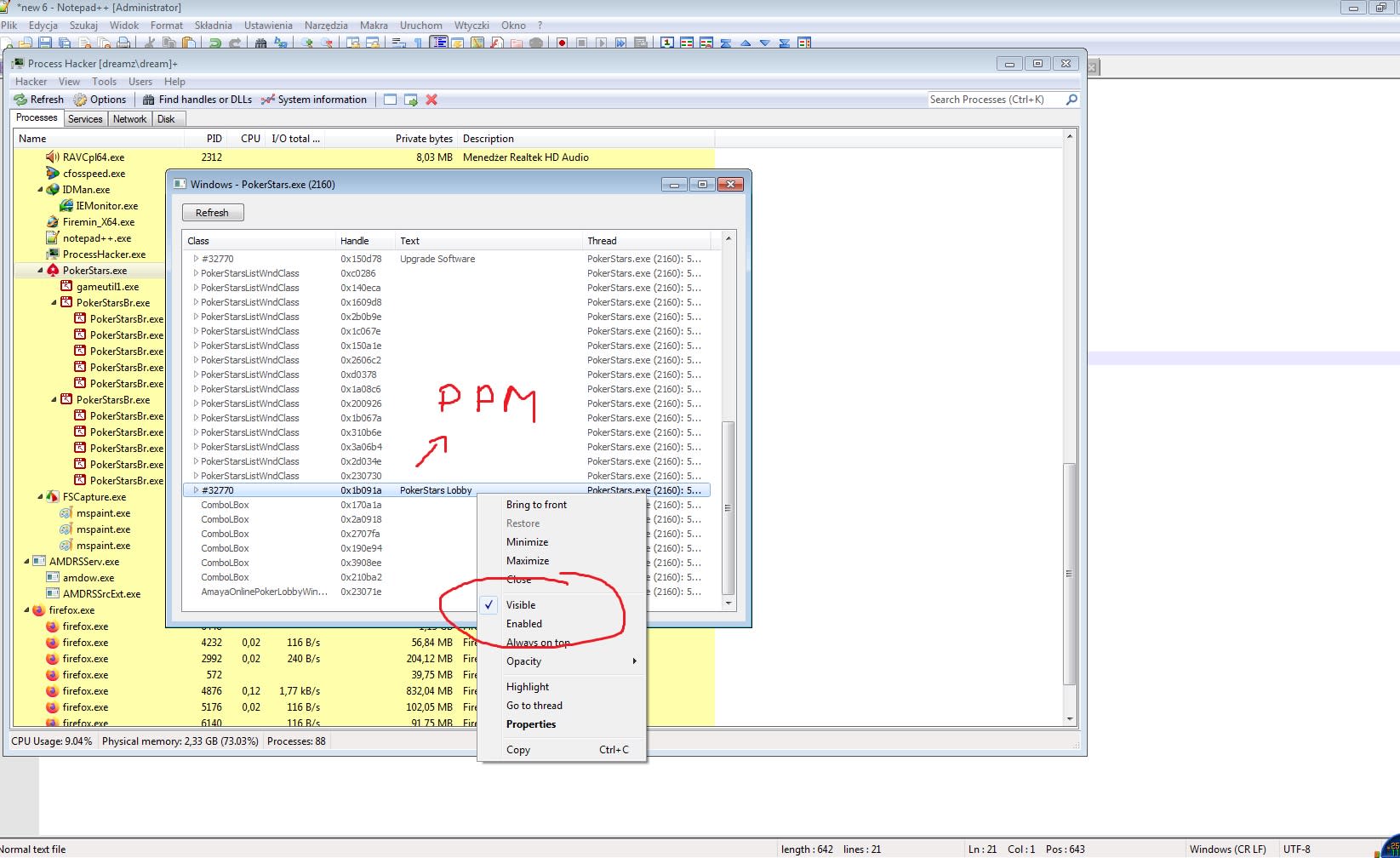
Task: Open Options from the Process Hacker toolbar
Action: click(x=100, y=100)
